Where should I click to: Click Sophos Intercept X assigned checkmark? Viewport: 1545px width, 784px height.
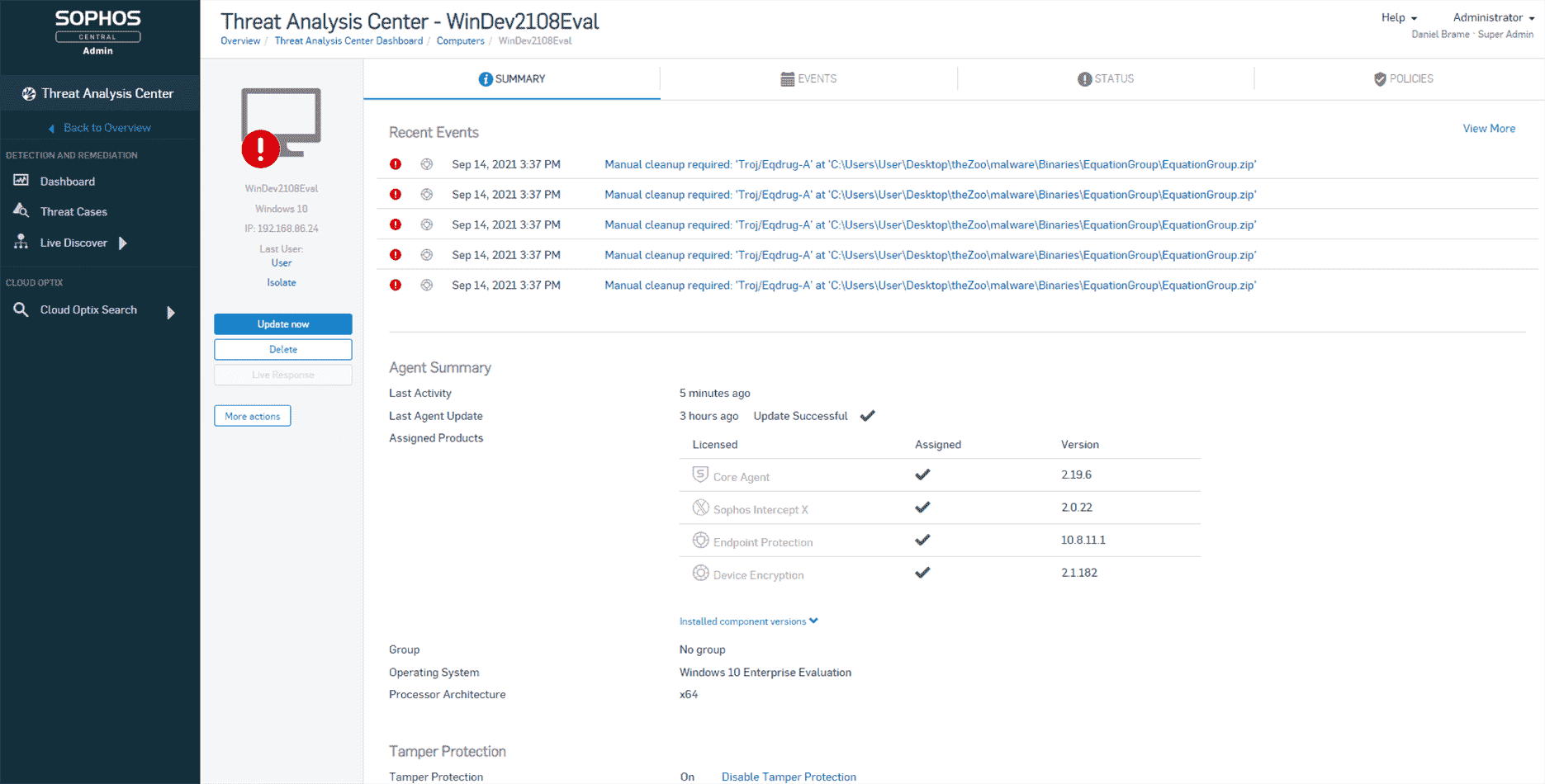(922, 508)
